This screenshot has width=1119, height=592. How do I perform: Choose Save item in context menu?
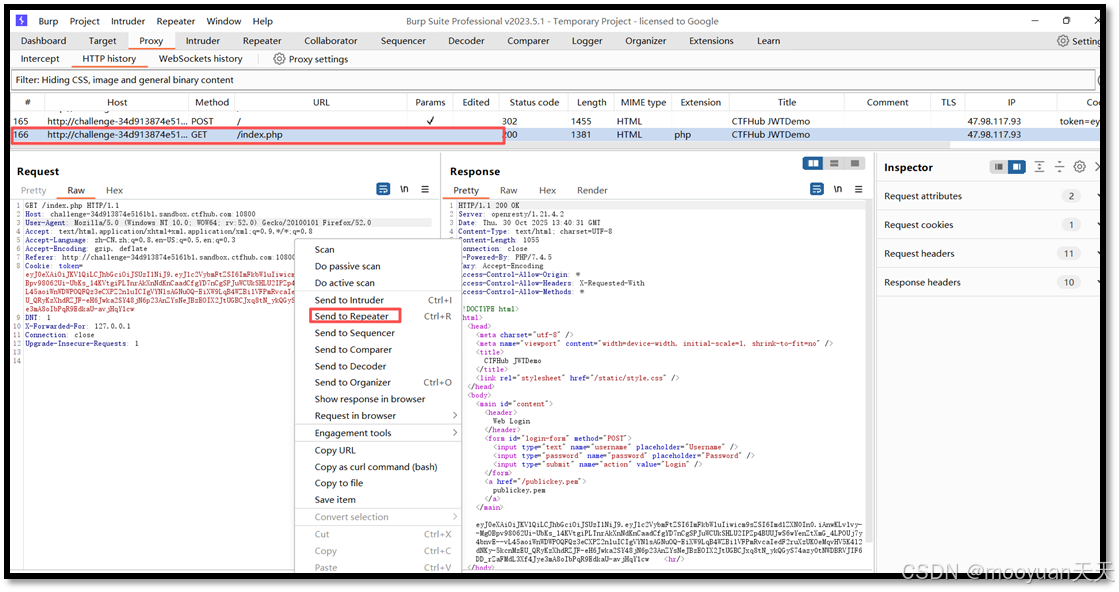[378, 499]
